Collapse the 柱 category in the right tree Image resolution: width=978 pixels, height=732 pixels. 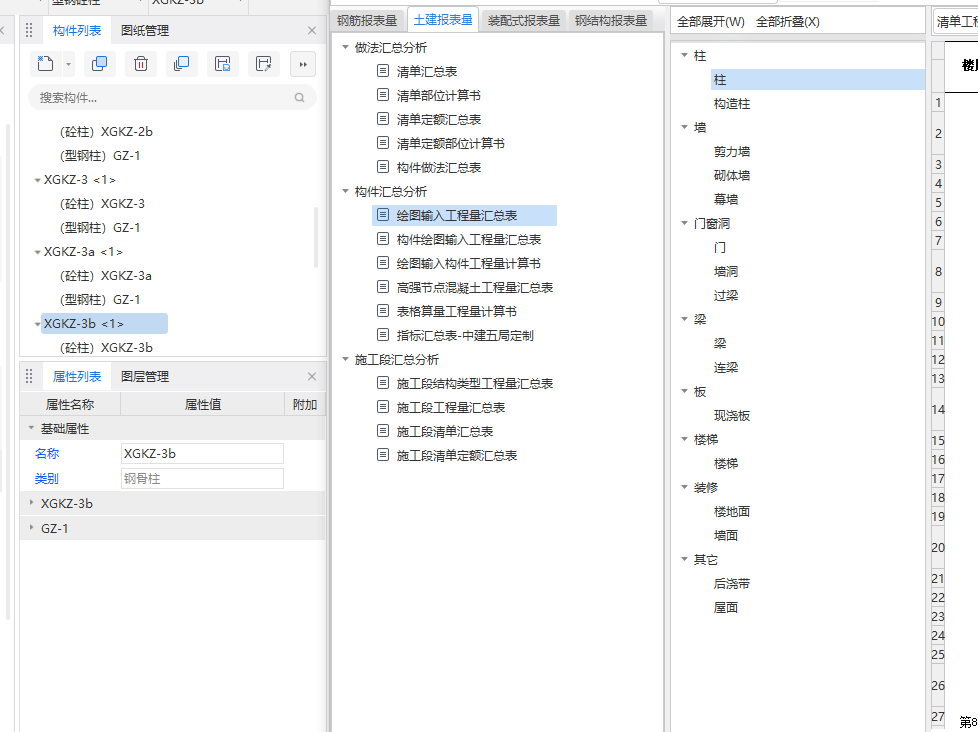(684, 55)
